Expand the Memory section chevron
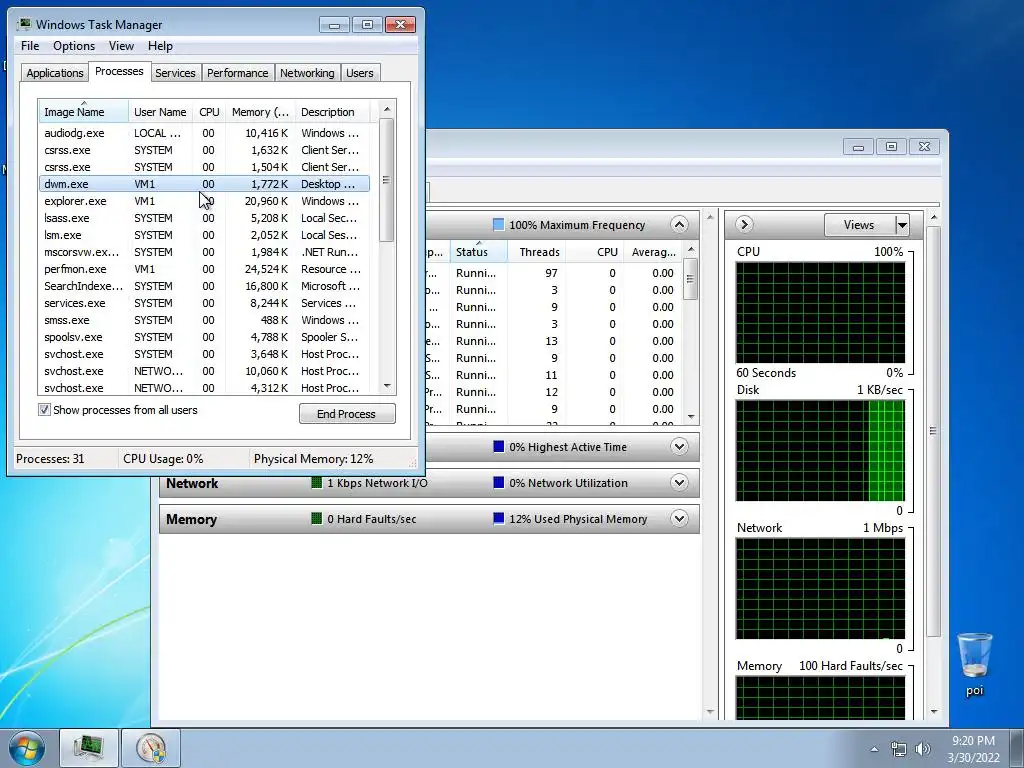Screen dimensions: 1024x768 click(x=679, y=519)
